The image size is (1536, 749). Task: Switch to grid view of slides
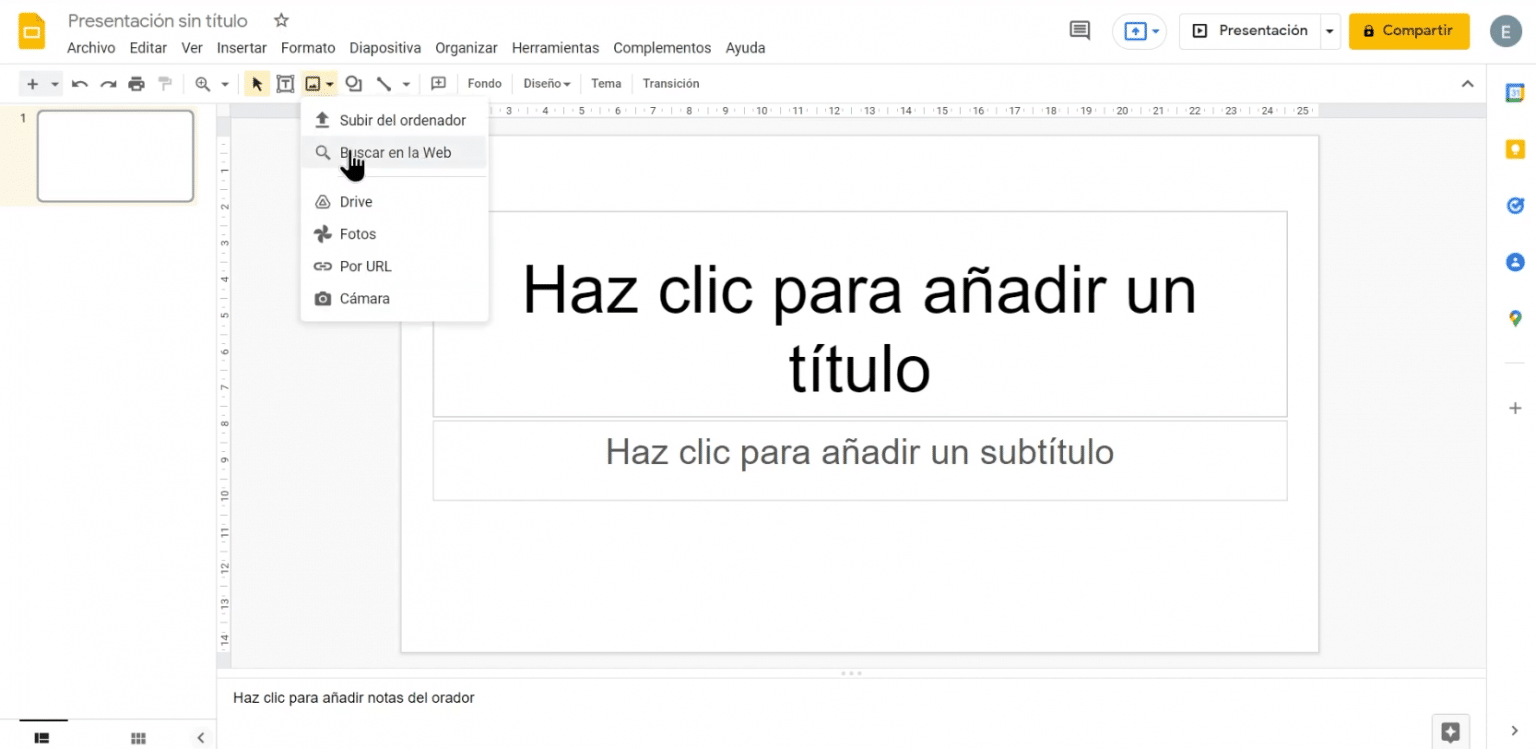point(138,738)
